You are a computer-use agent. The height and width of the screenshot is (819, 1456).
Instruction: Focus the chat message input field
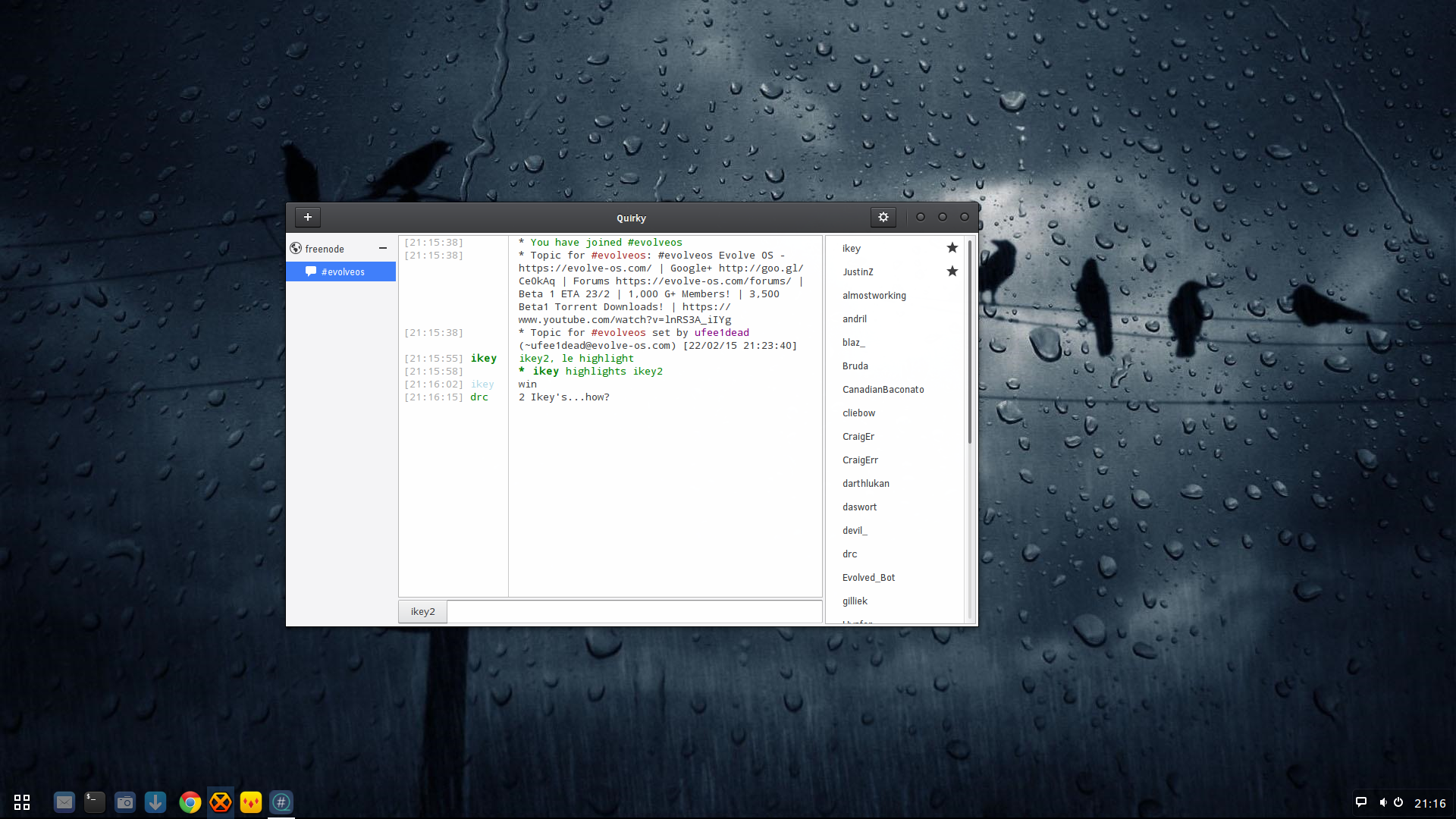pos(635,611)
